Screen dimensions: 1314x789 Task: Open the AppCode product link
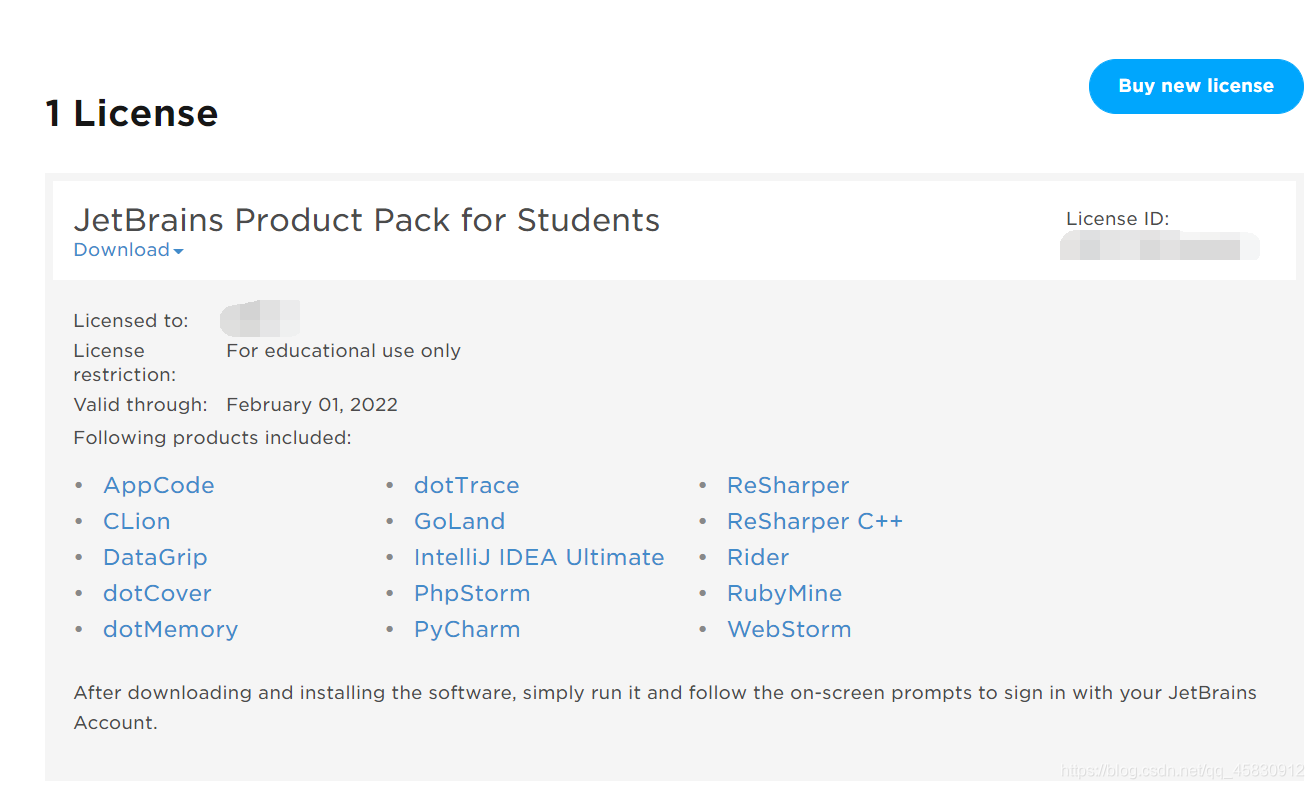point(159,486)
